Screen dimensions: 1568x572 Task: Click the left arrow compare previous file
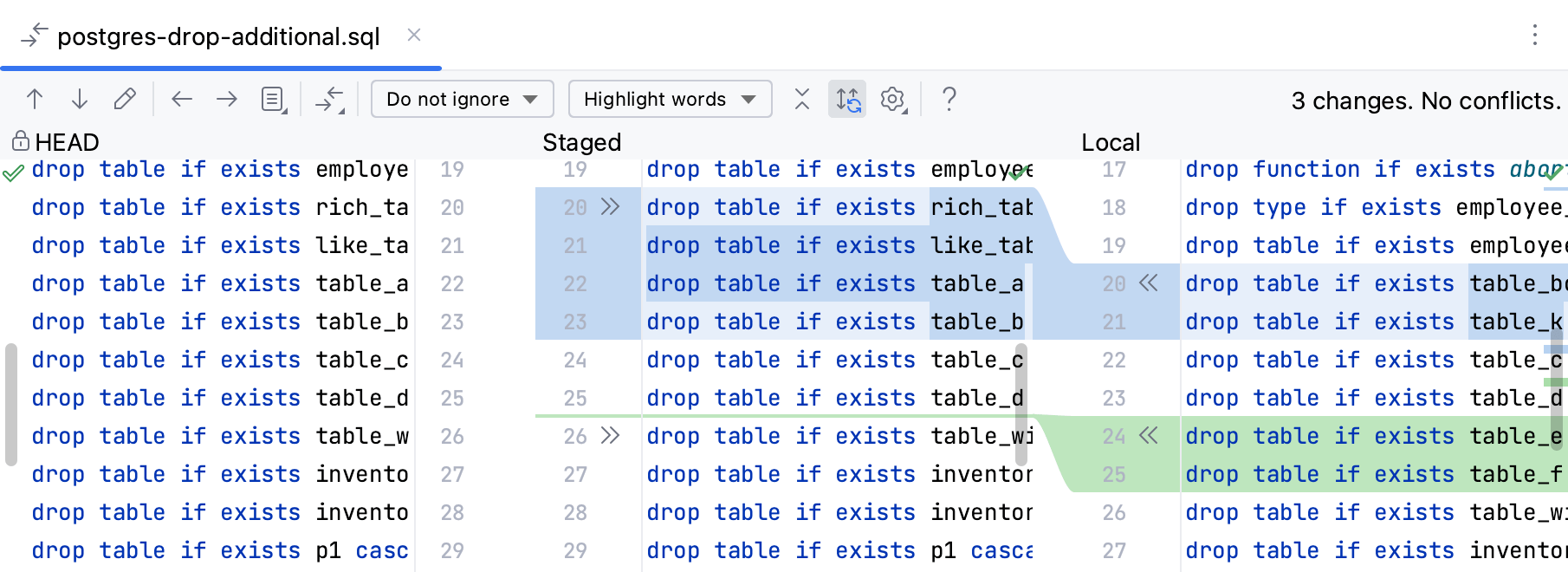coord(182,100)
